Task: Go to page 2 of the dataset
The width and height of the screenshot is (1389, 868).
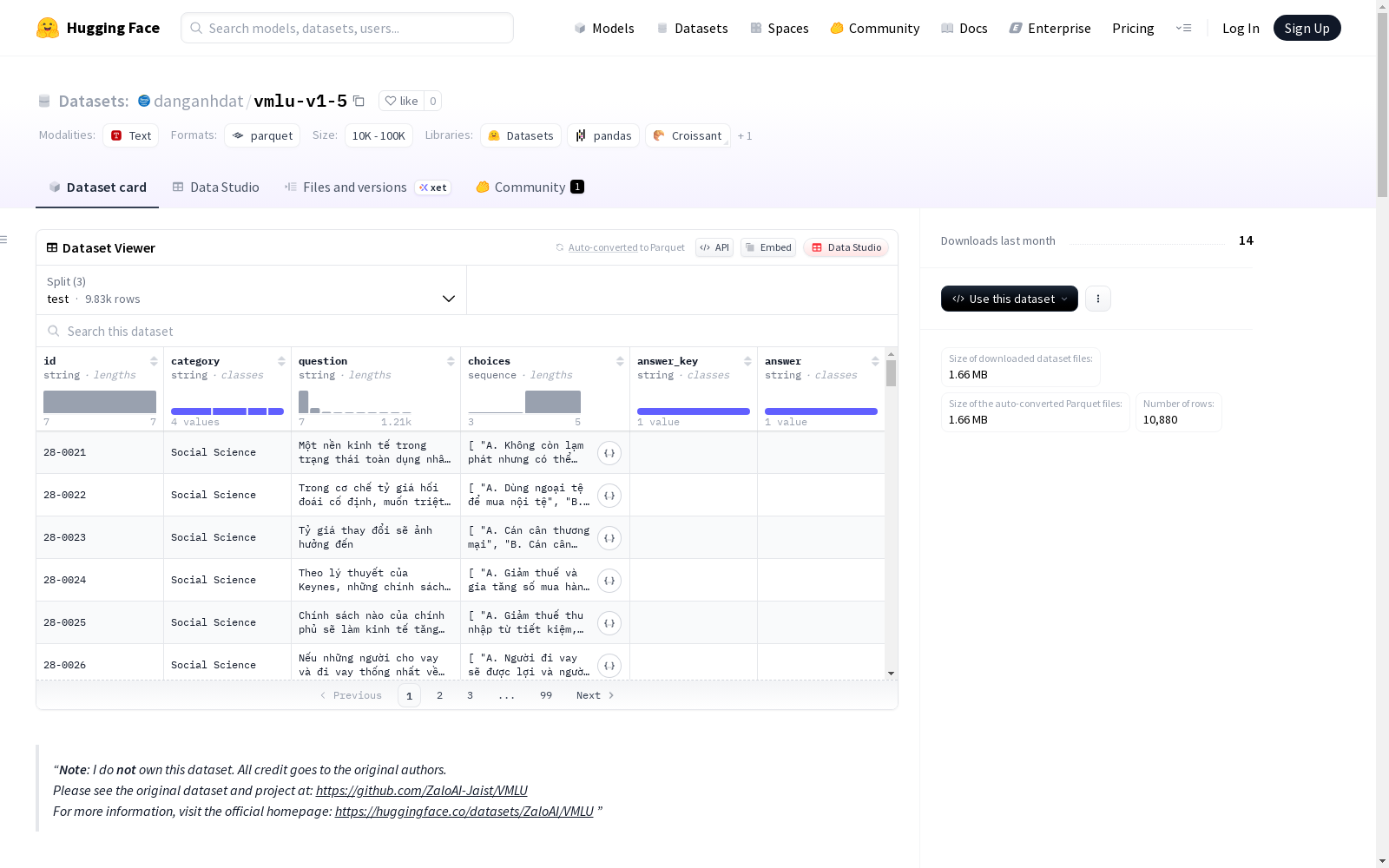Action: point(440,695)
